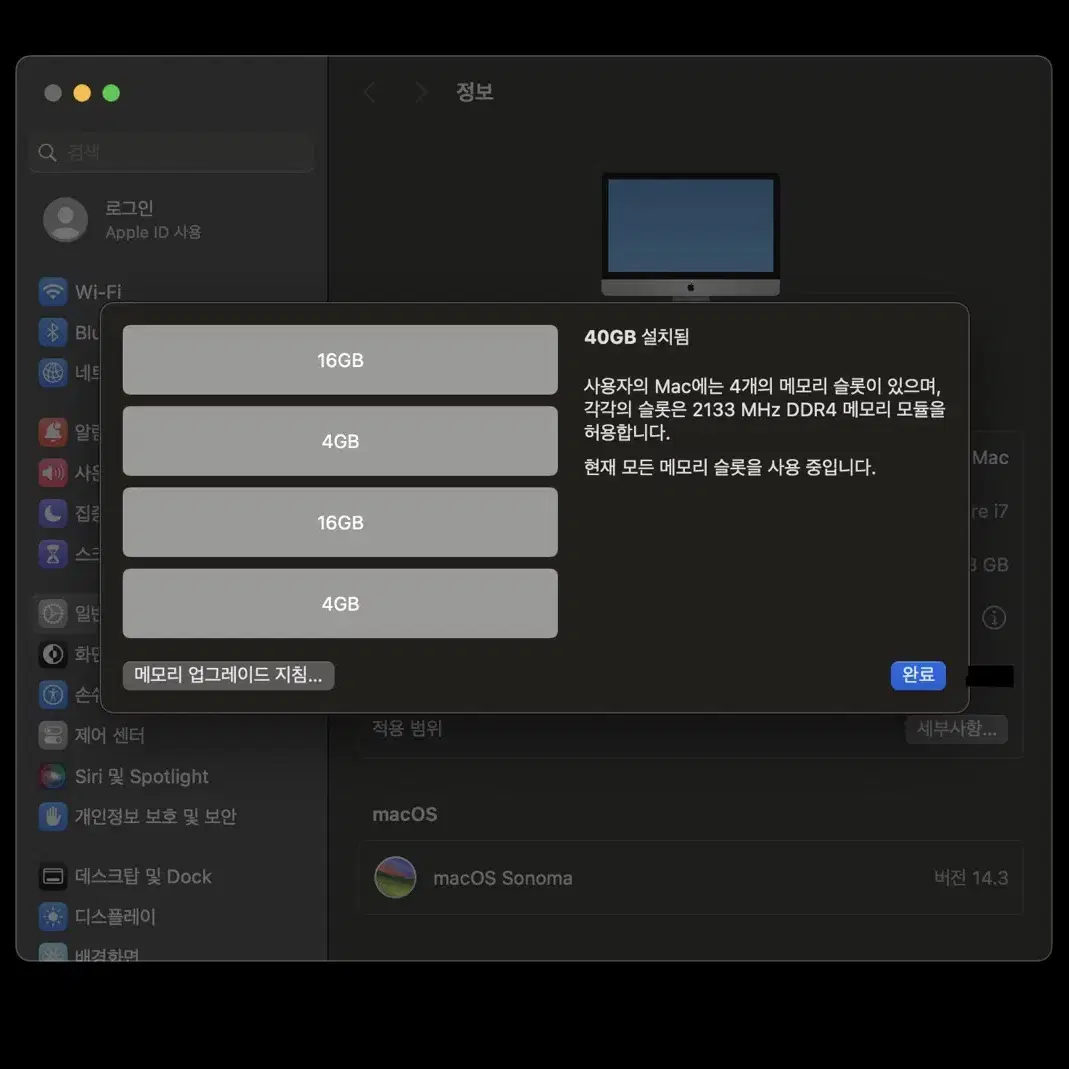This screenshot has height=1069, width=1069.
Task: Select Wi-Fi label in sidebar
Action: click(x=98, y=292)
